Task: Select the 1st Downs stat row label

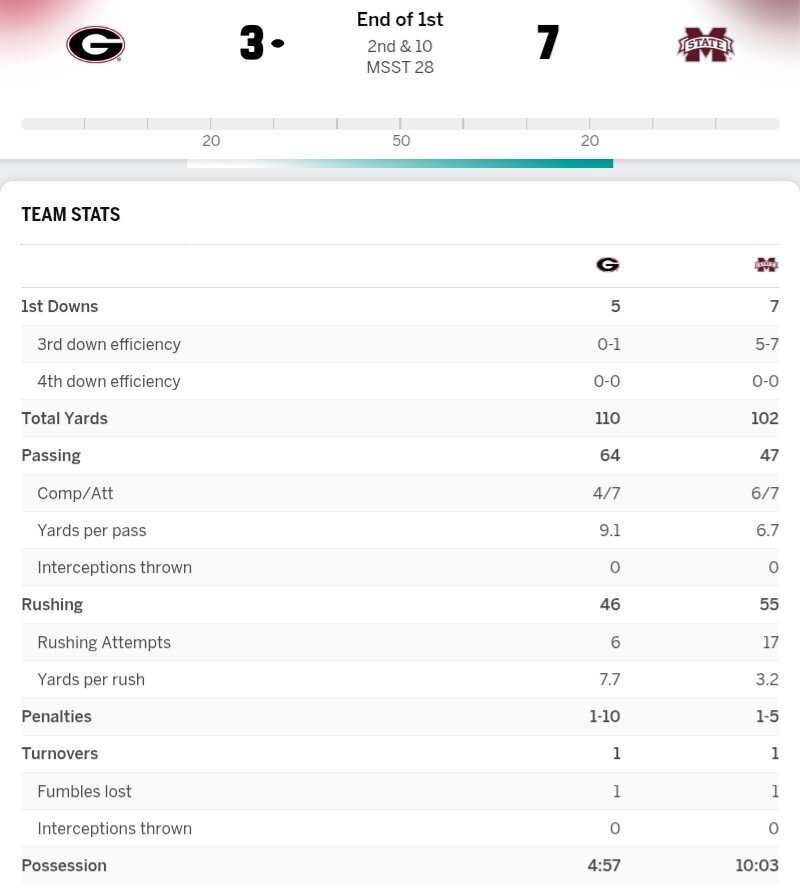Action: click(x=60, y=307)
